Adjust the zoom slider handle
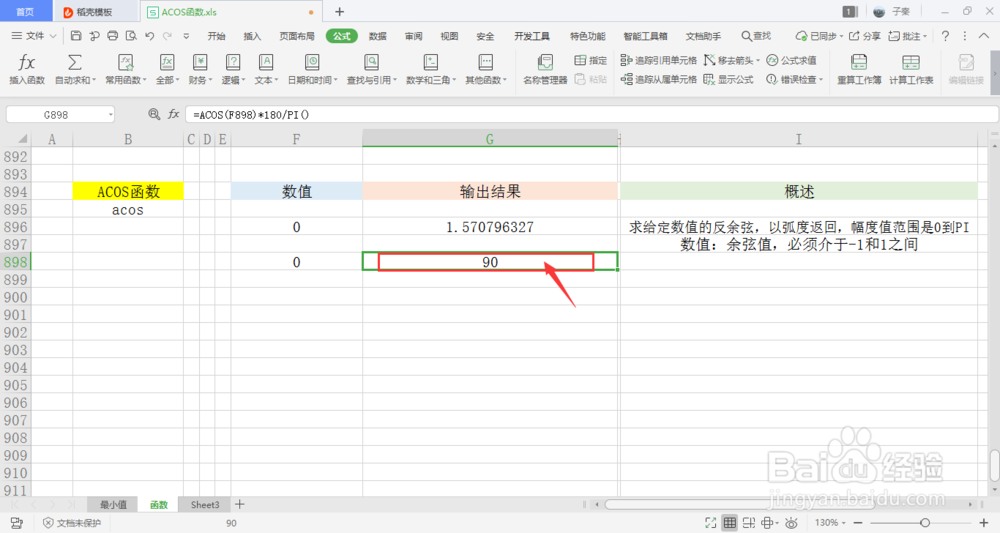This screenshot has height=533, width=1000. click(x=925, y=523)
